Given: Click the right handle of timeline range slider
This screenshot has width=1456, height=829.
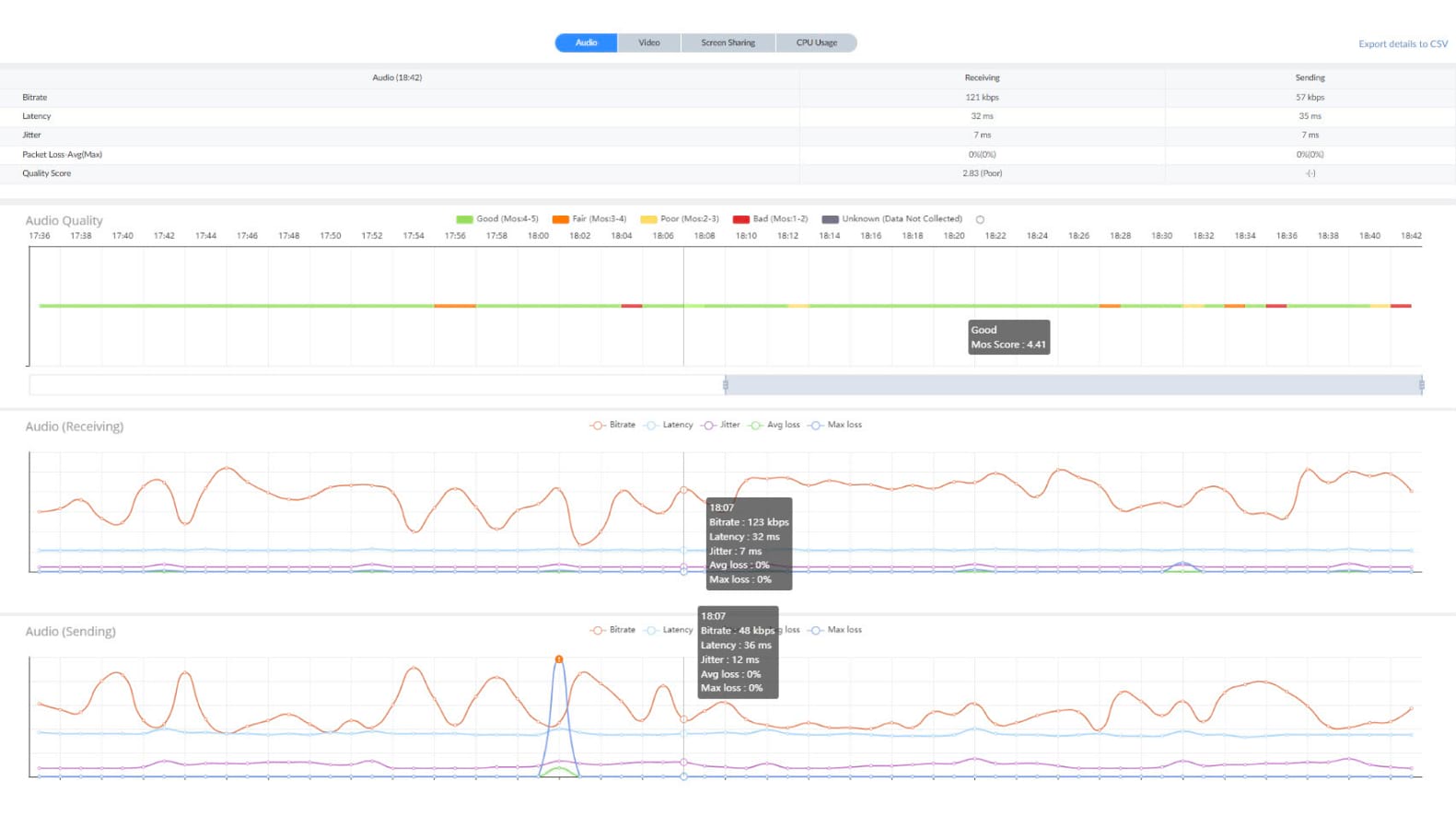Looking at the screenshot, I should [x=1421, y=385].
